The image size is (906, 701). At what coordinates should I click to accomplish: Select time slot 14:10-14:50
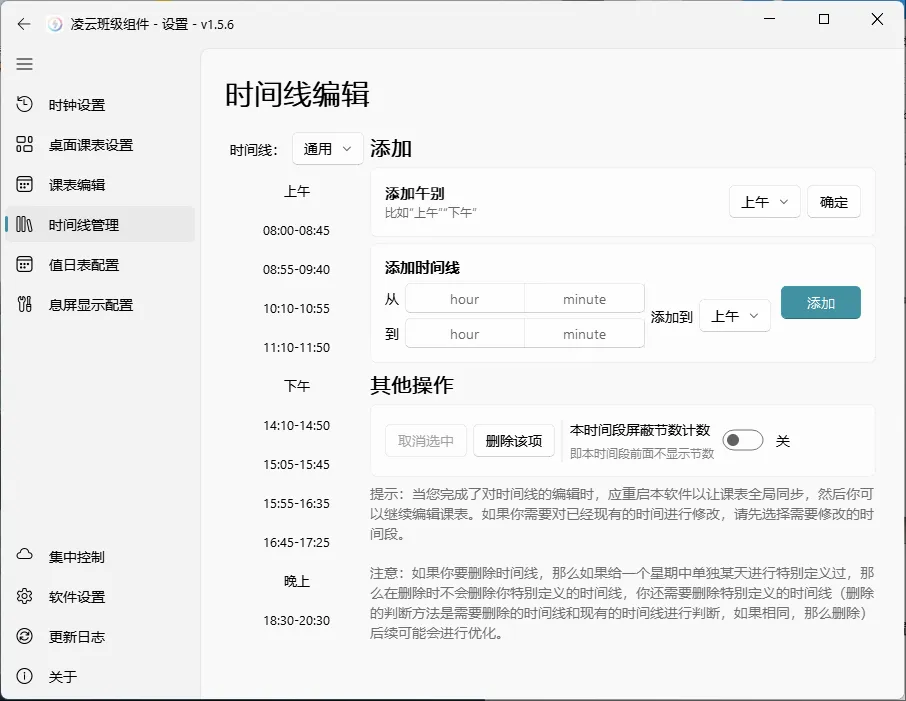pyautogui.click(x=296, y=425)
